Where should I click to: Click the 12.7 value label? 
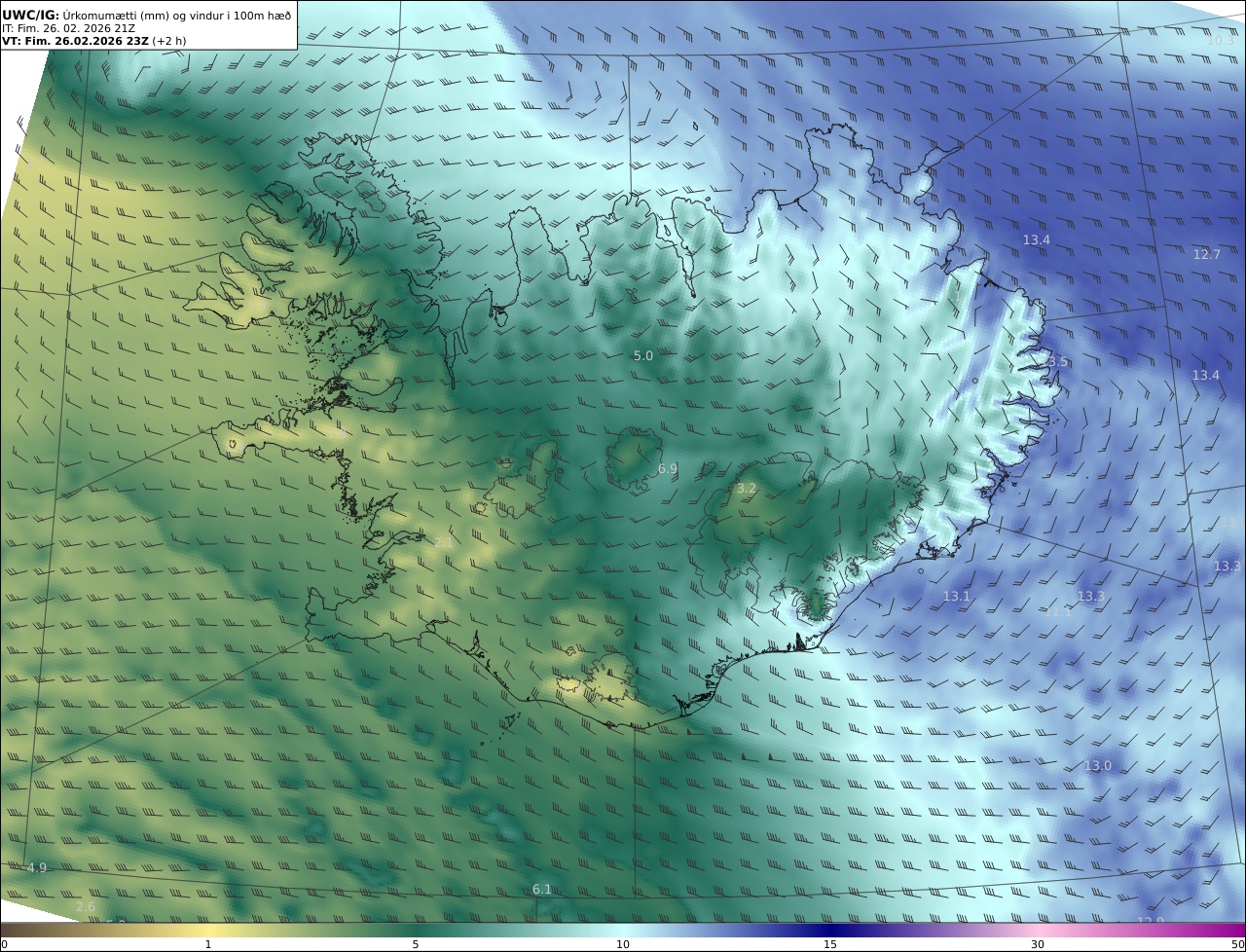[1206, 255]
